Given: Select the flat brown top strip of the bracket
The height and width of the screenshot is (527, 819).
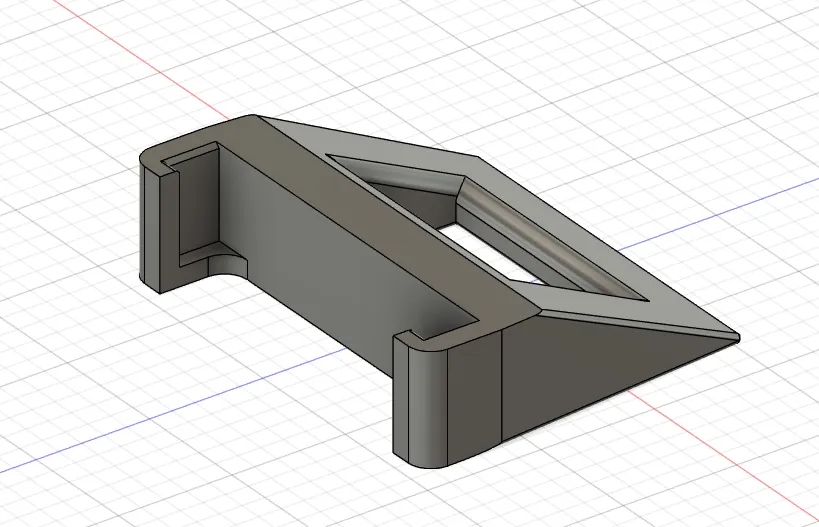Looking at the screenshot, I should pos(366,219).
